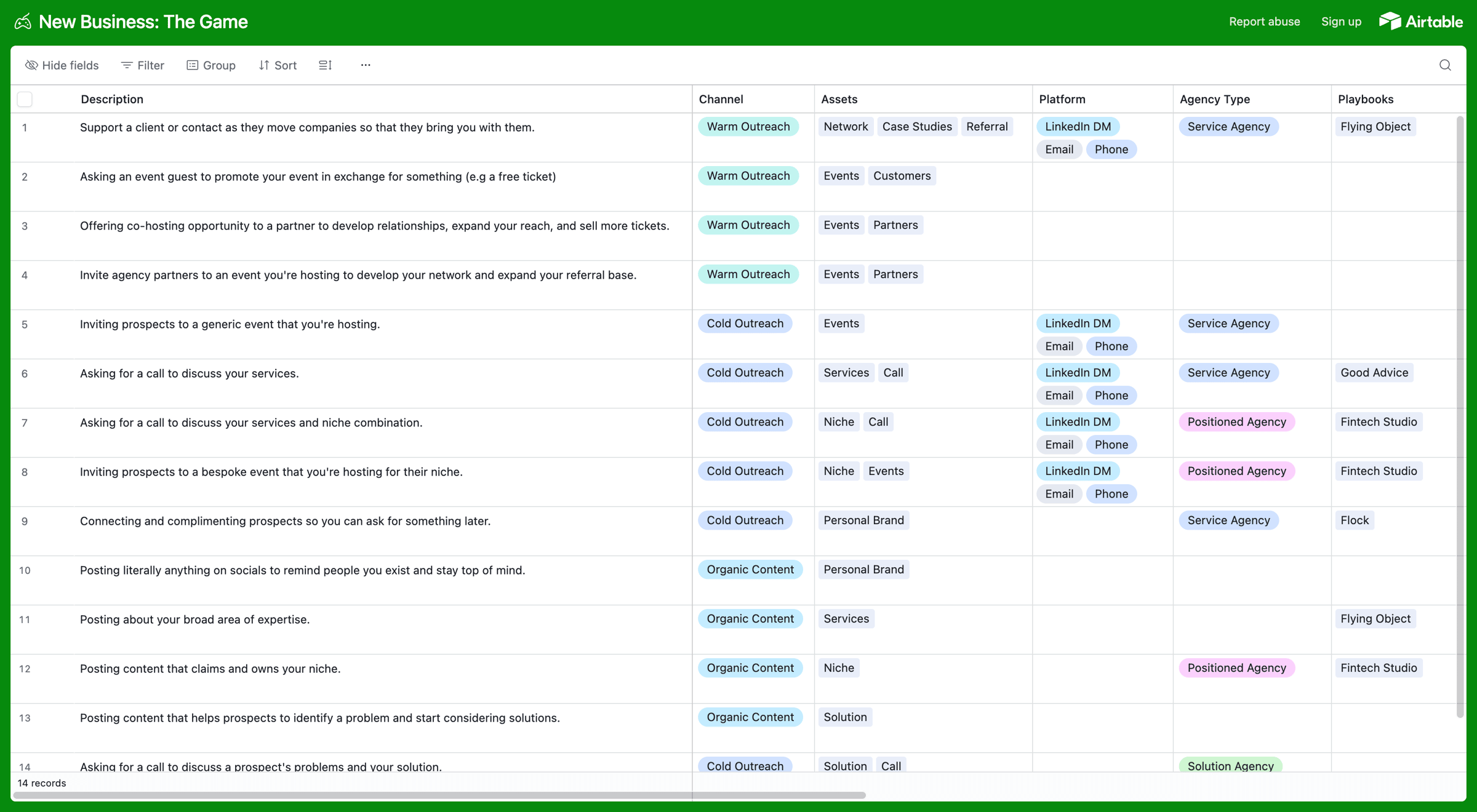Click Positioned Agency pink tag in row 7
This screenshot has width=1477, height=812.
[x=1236, y=422]
